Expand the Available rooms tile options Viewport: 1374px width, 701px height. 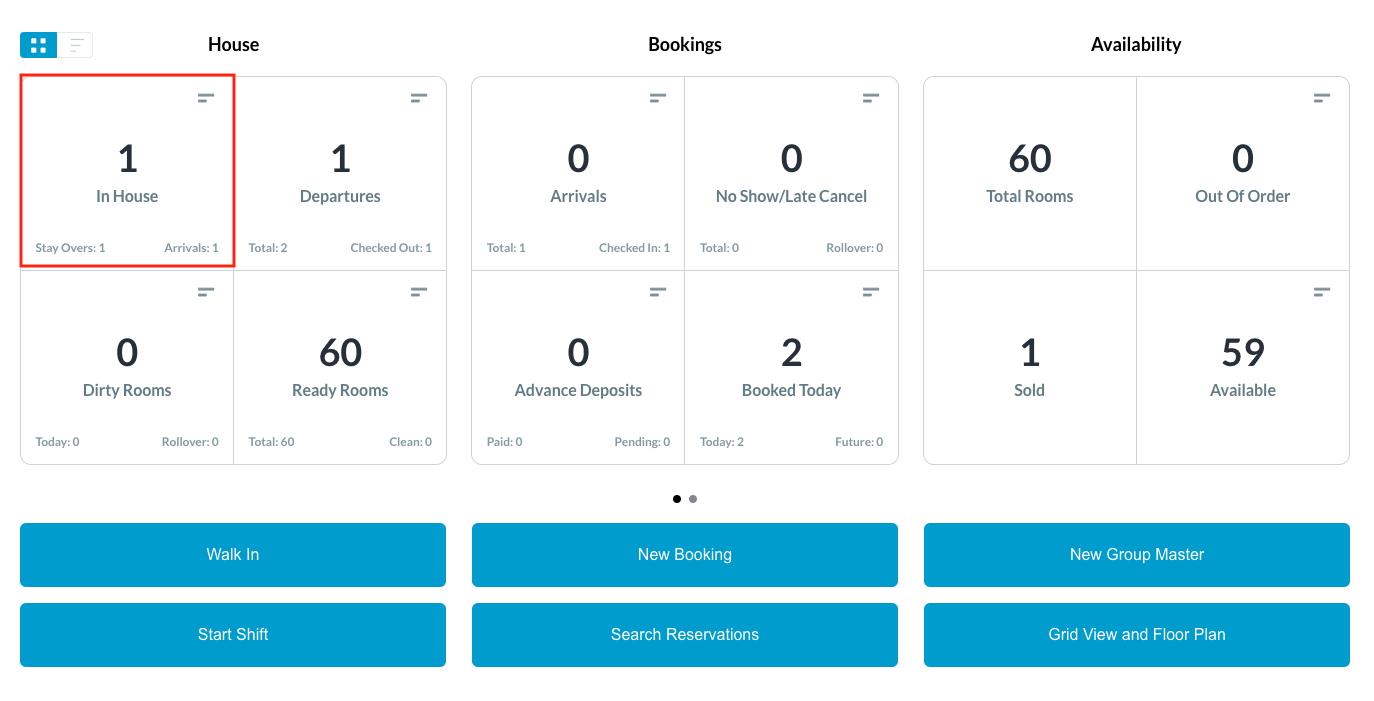point(1322,292)
